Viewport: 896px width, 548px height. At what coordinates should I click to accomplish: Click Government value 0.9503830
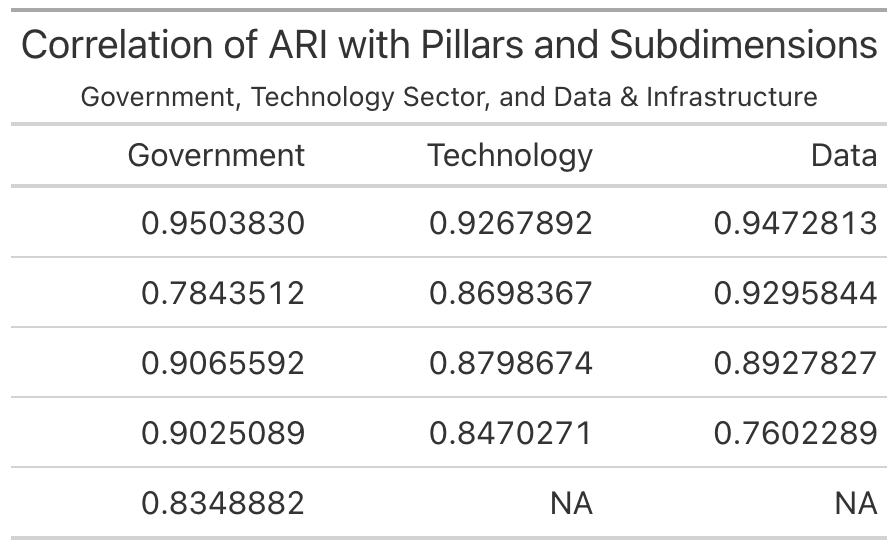[223, 222]
